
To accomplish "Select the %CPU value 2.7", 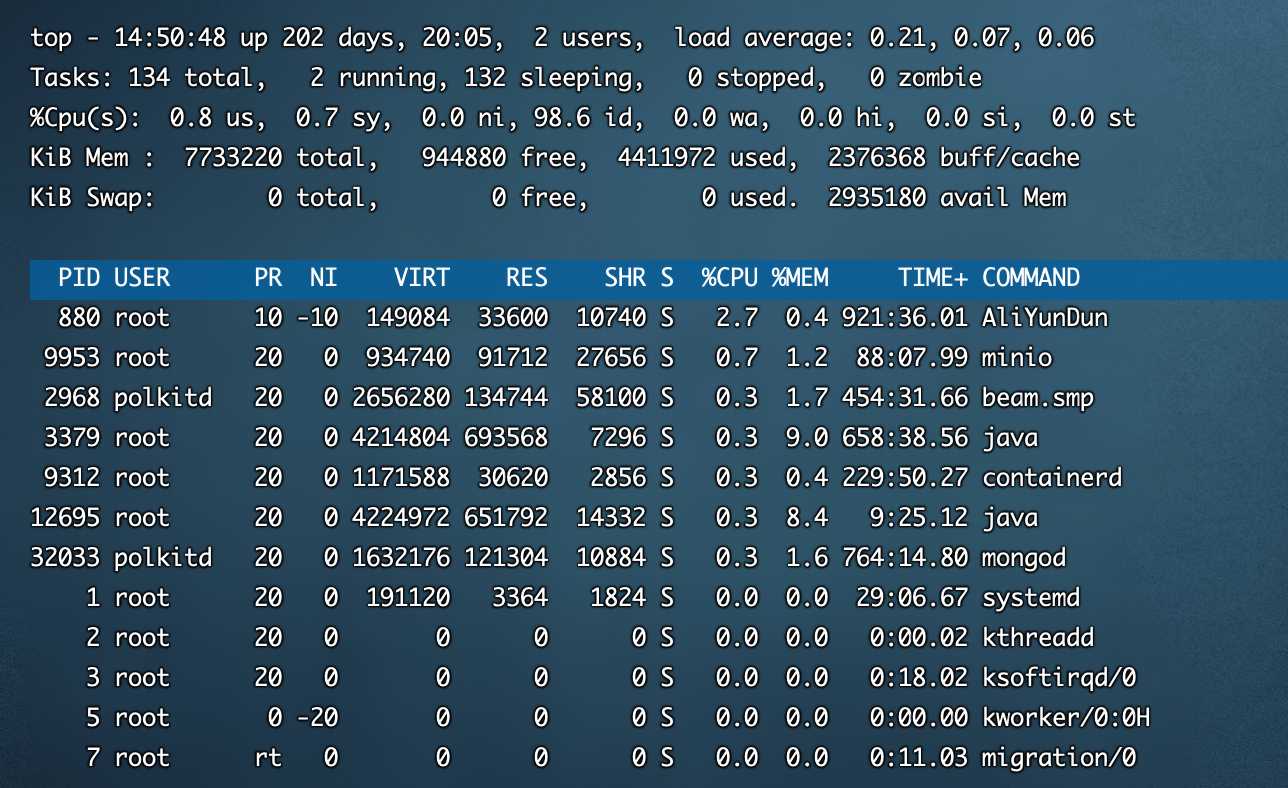I will pos(737,318).
